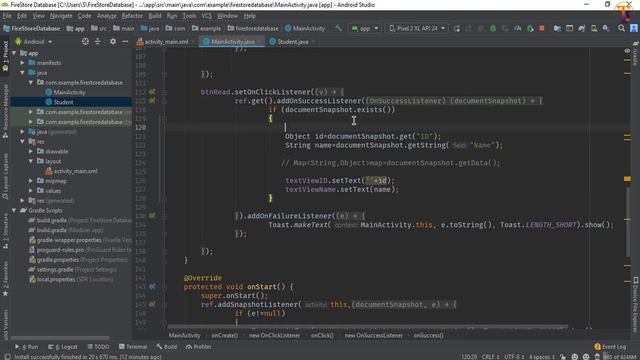Viewport: 640px width, 360px height.
Task: Click the inspections eye icon in editor
Action: click(627, 51)
